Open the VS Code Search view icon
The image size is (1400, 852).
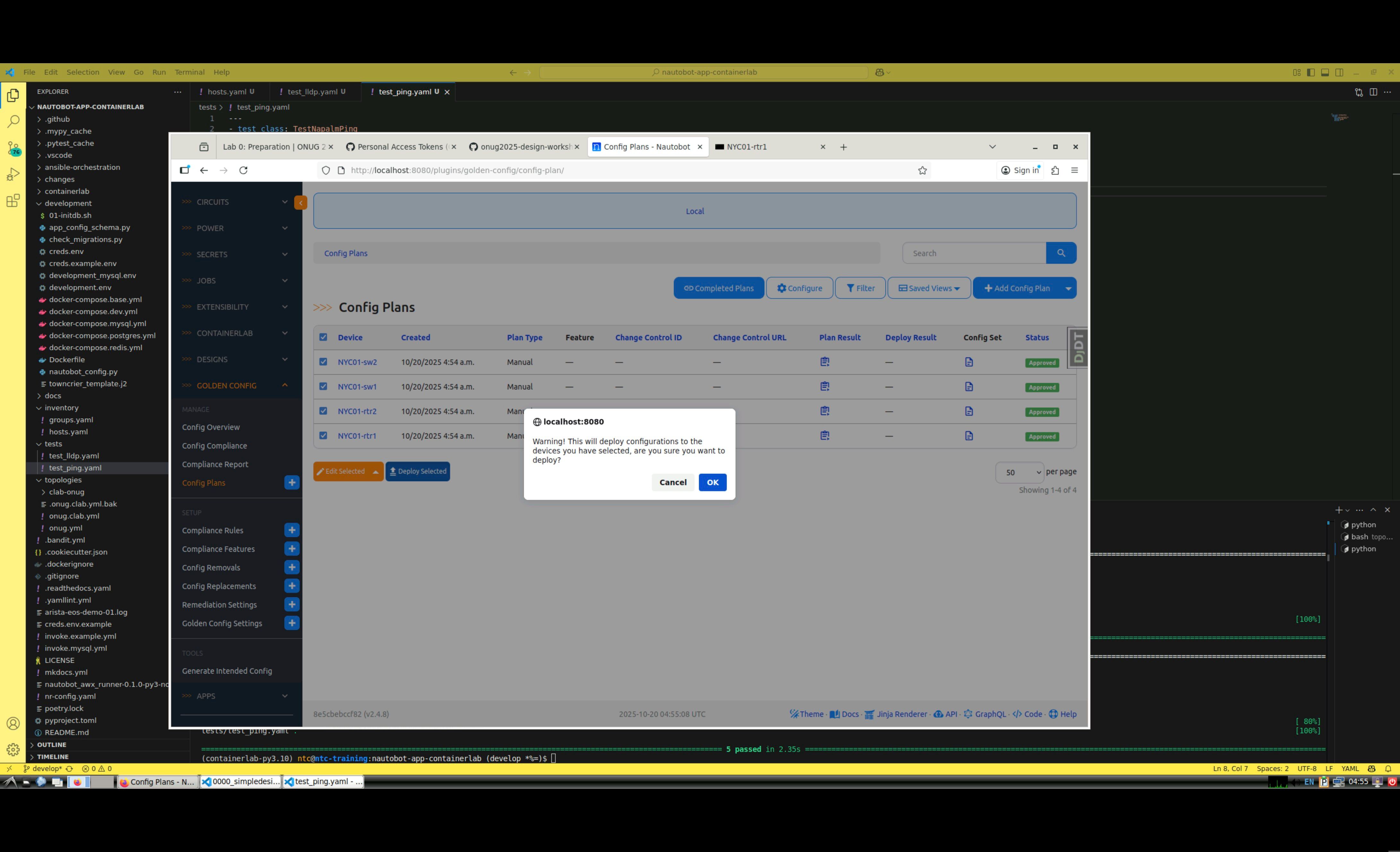tap(13, 122)
